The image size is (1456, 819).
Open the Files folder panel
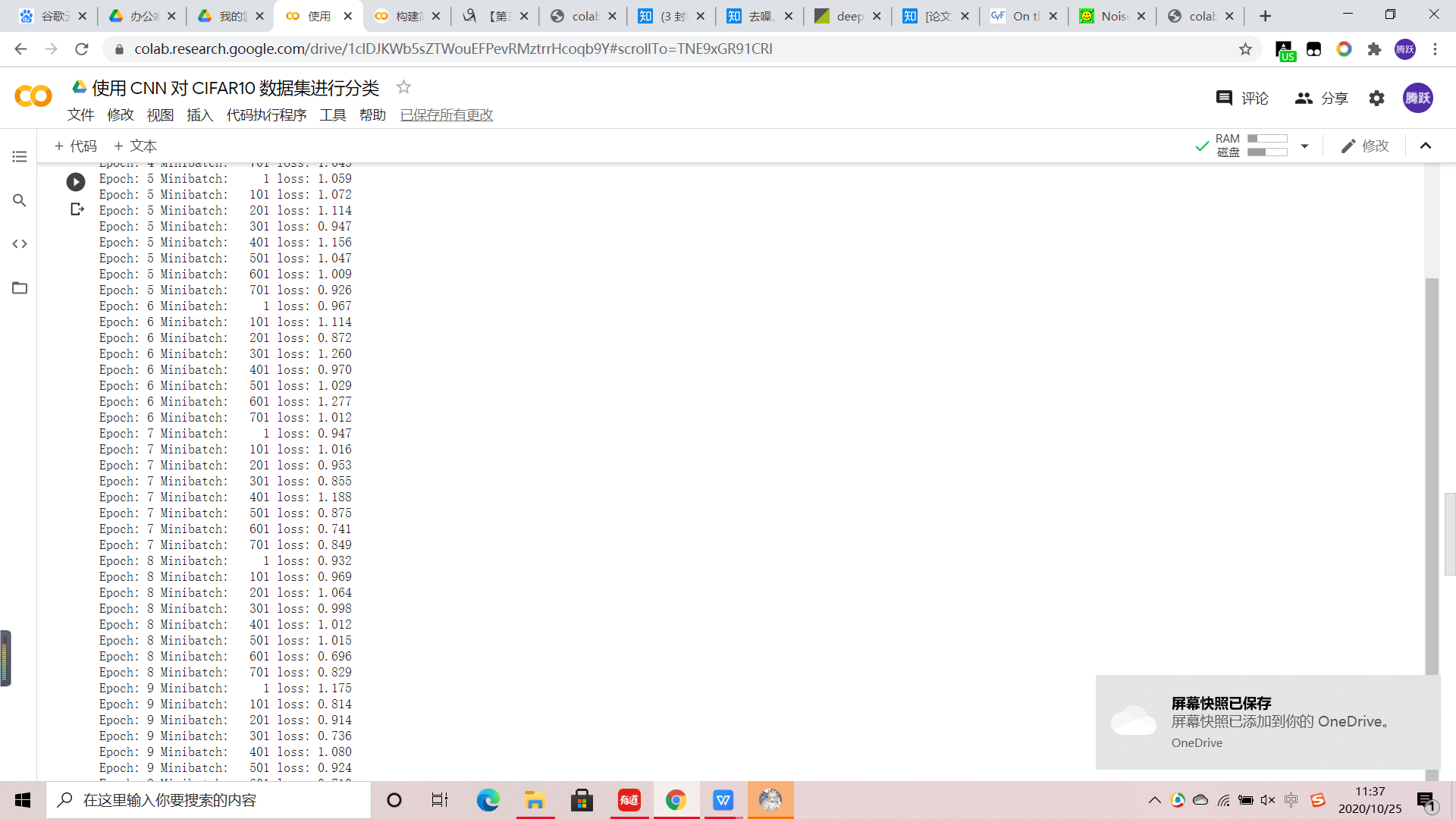click(x=20, y=288)
